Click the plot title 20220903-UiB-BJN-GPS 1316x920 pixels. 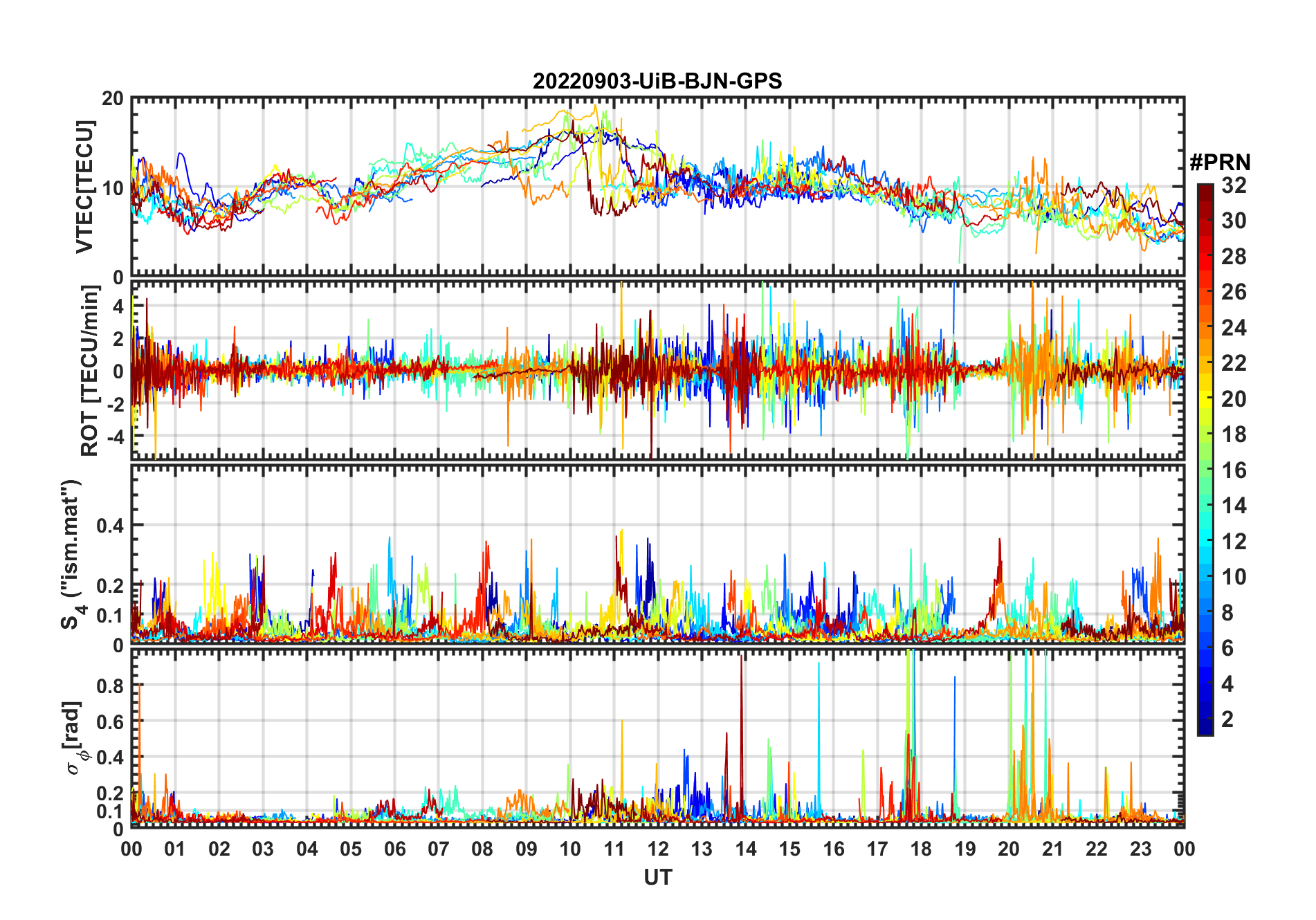(x=657, y=82)
